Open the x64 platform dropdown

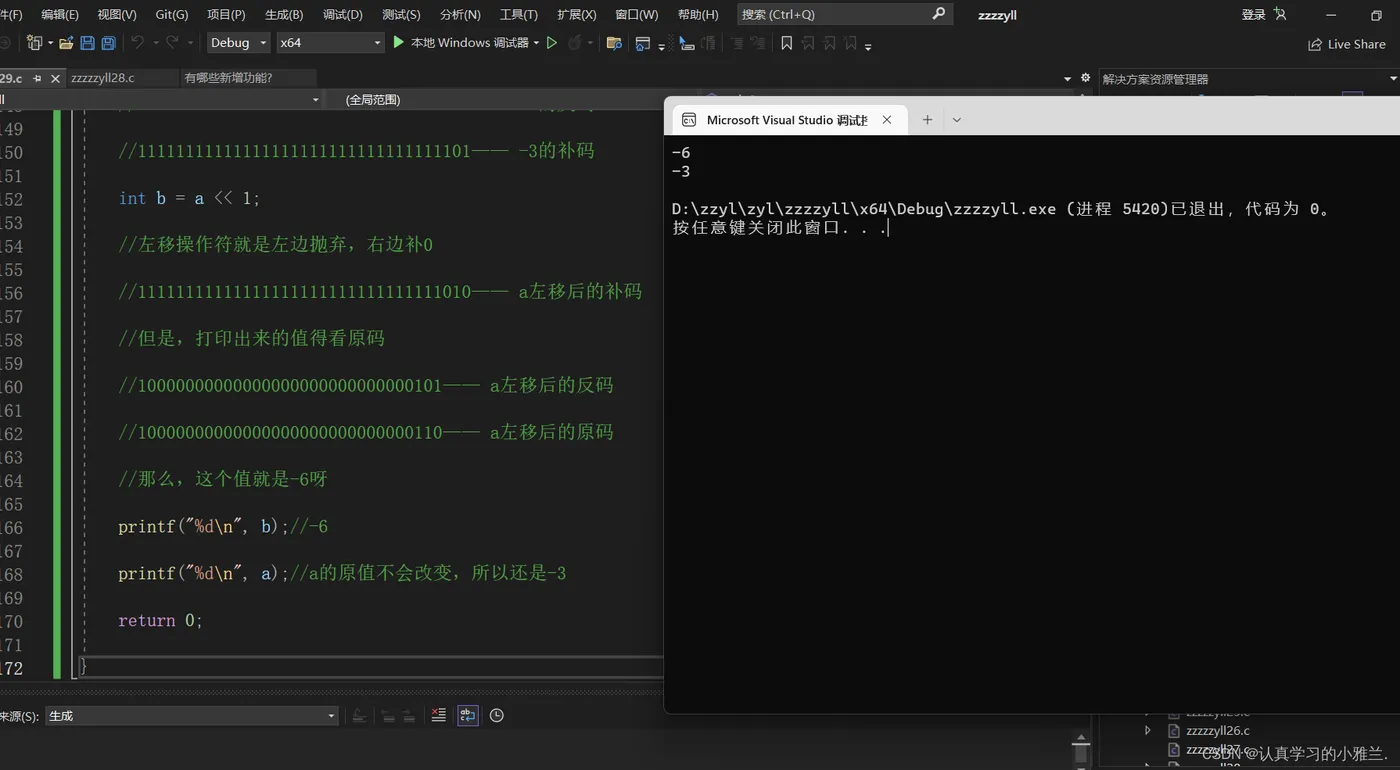click(330, 43)
